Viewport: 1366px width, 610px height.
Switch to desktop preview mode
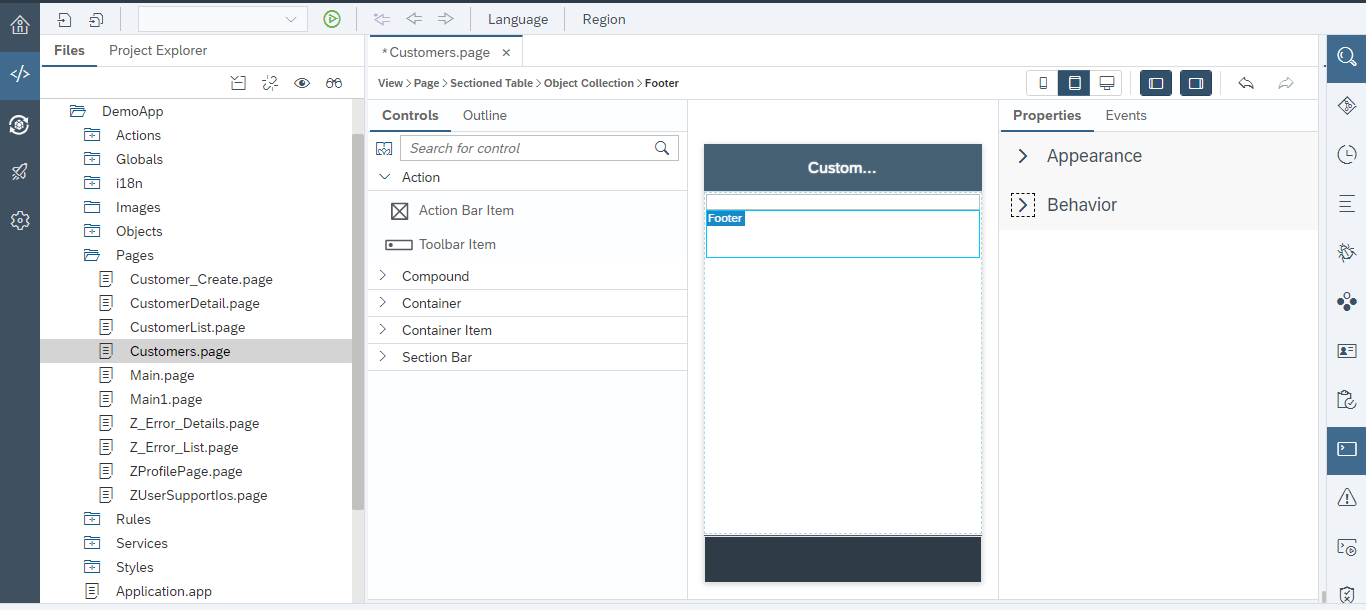click(1106, 83)
